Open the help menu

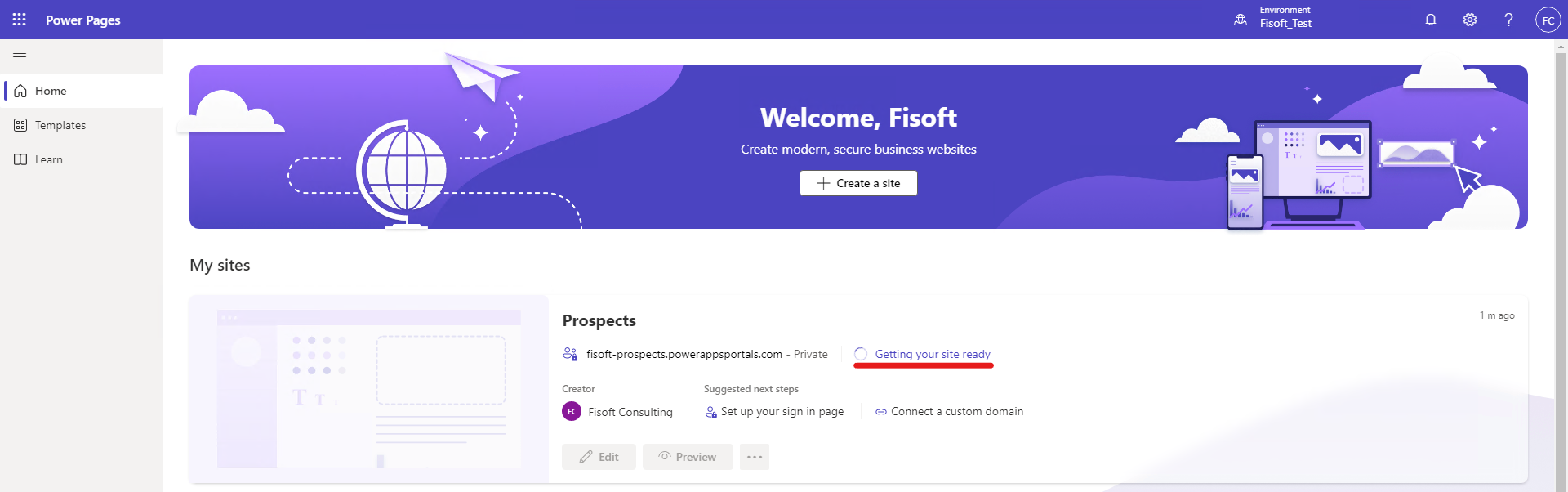1508,19
